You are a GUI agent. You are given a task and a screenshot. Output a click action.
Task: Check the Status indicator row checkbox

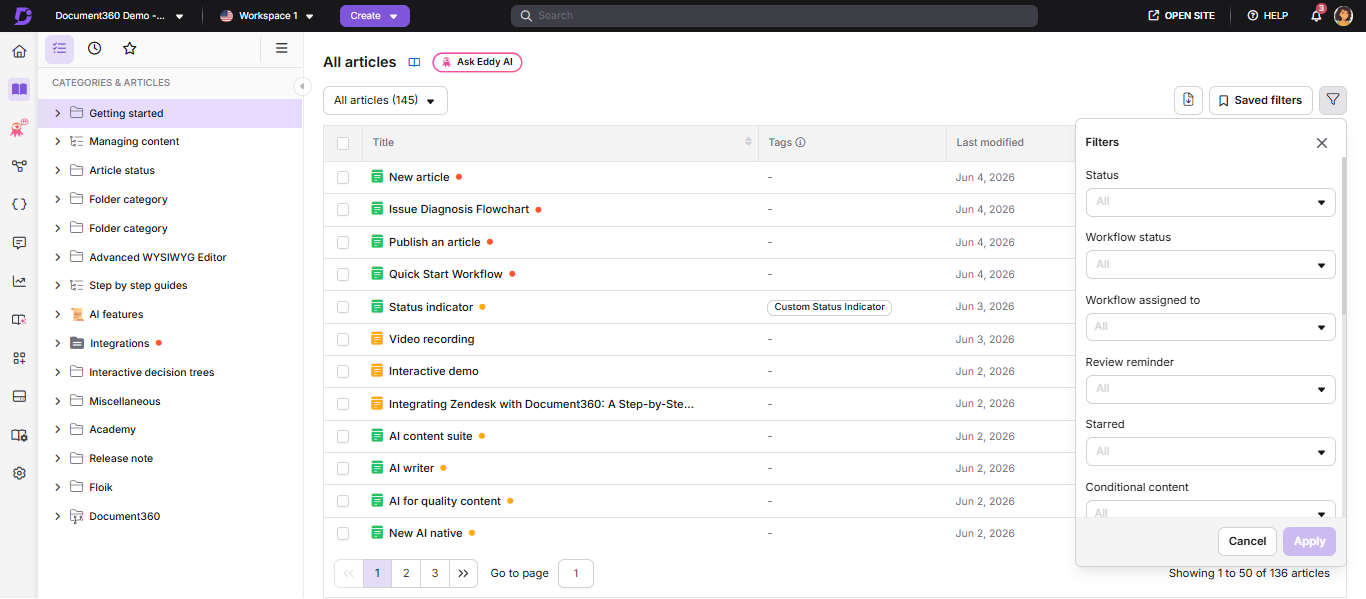click(343, 307)
